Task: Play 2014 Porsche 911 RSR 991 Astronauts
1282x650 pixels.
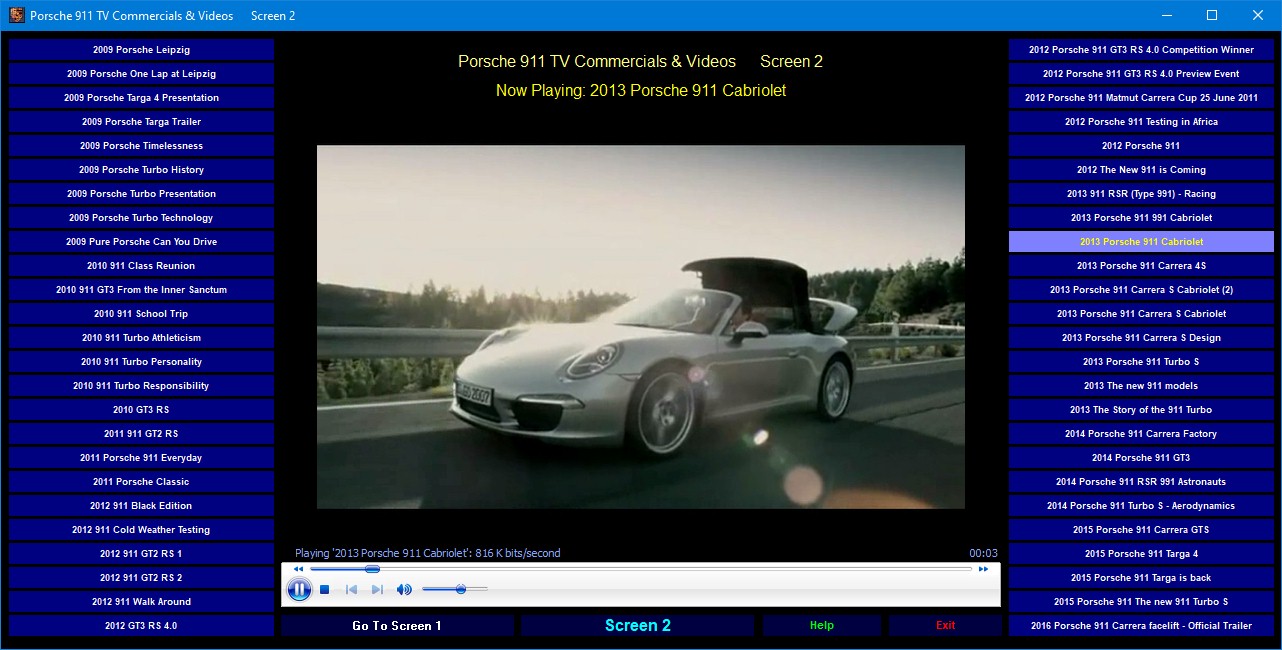Action: click(x=1141, y=482)
